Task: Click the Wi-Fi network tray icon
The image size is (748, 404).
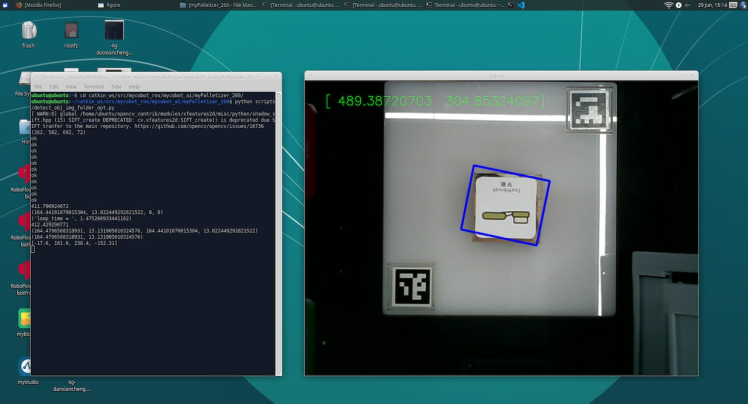Action: [x=668, y=5]
